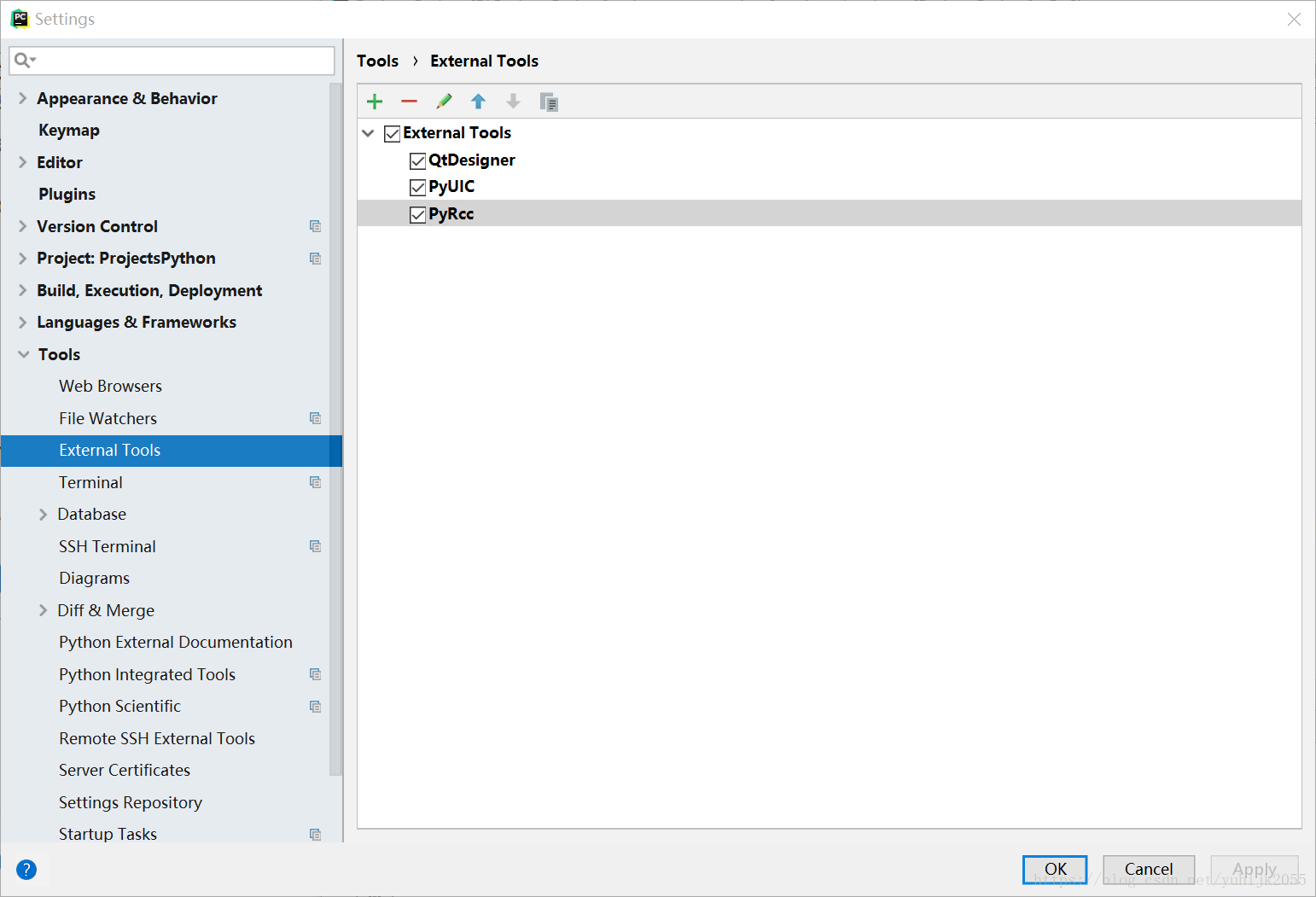Click project-level icon beside Project: ProjectsPython
The height and width of the screenshot is (897, 1316).
tap(315, 258)
